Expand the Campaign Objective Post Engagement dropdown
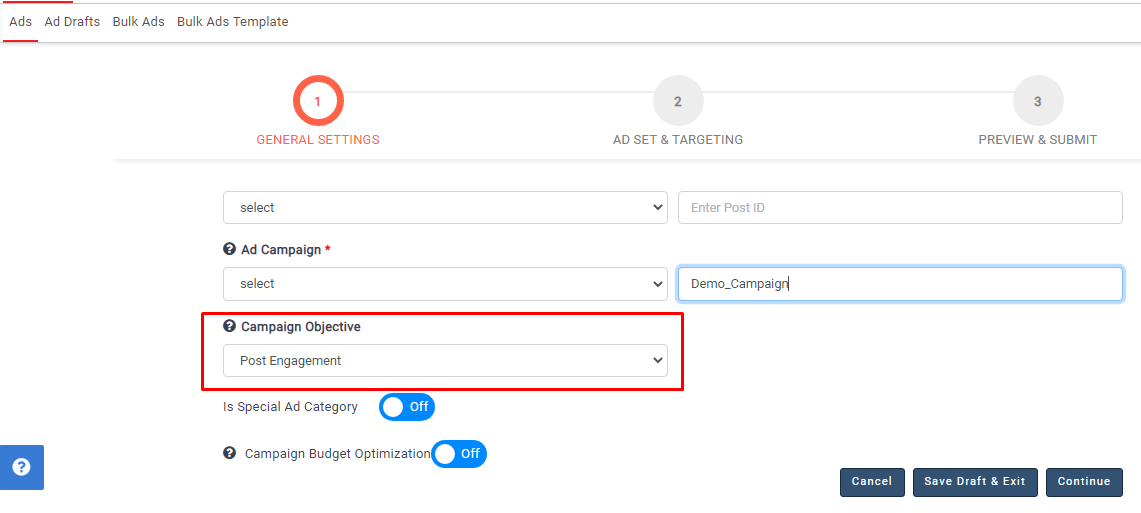The height and width of the screenshot is (513, 1141). [445, 361]
